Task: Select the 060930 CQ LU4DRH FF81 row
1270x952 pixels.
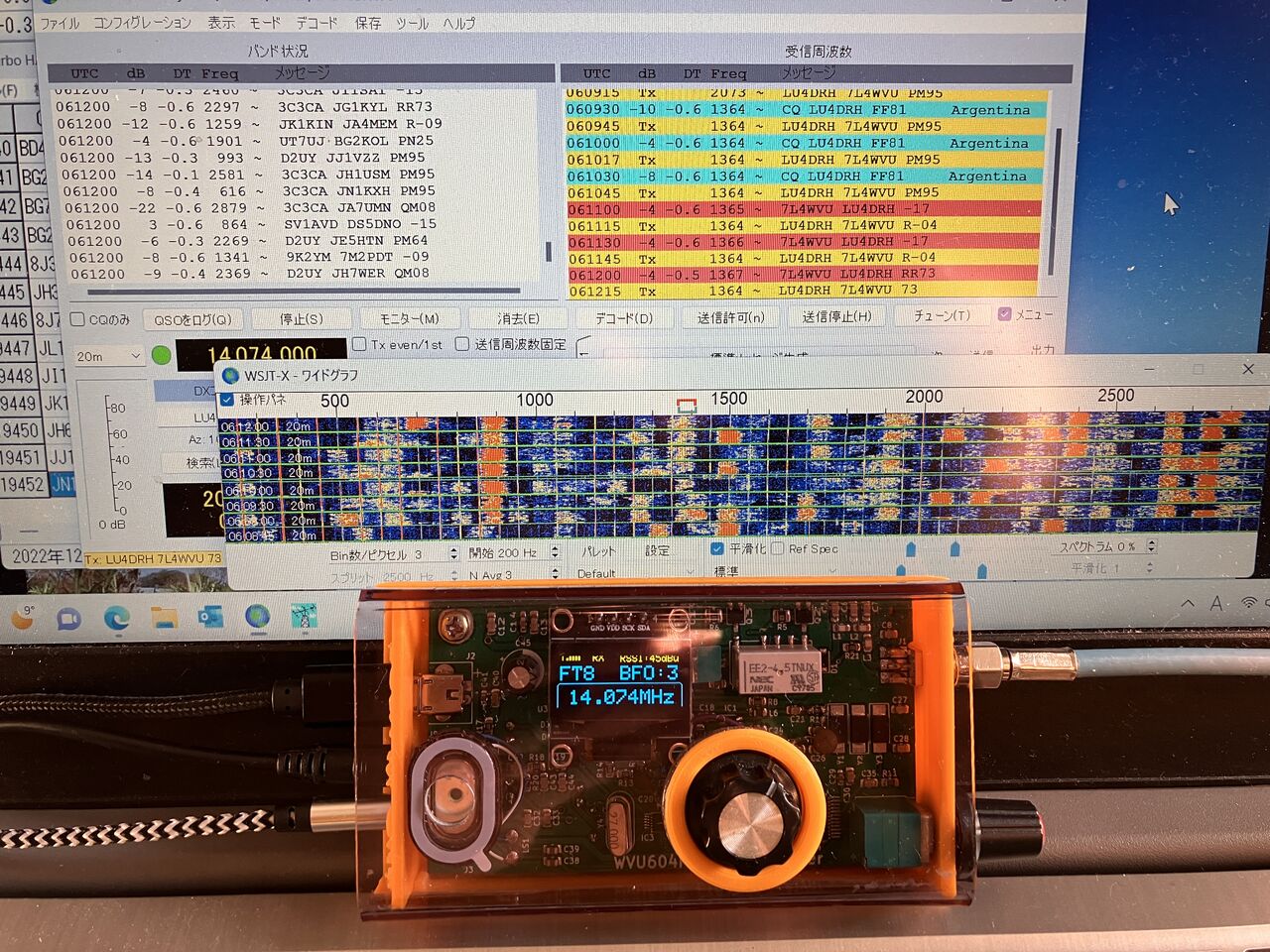Action: [x=804, y=110]
